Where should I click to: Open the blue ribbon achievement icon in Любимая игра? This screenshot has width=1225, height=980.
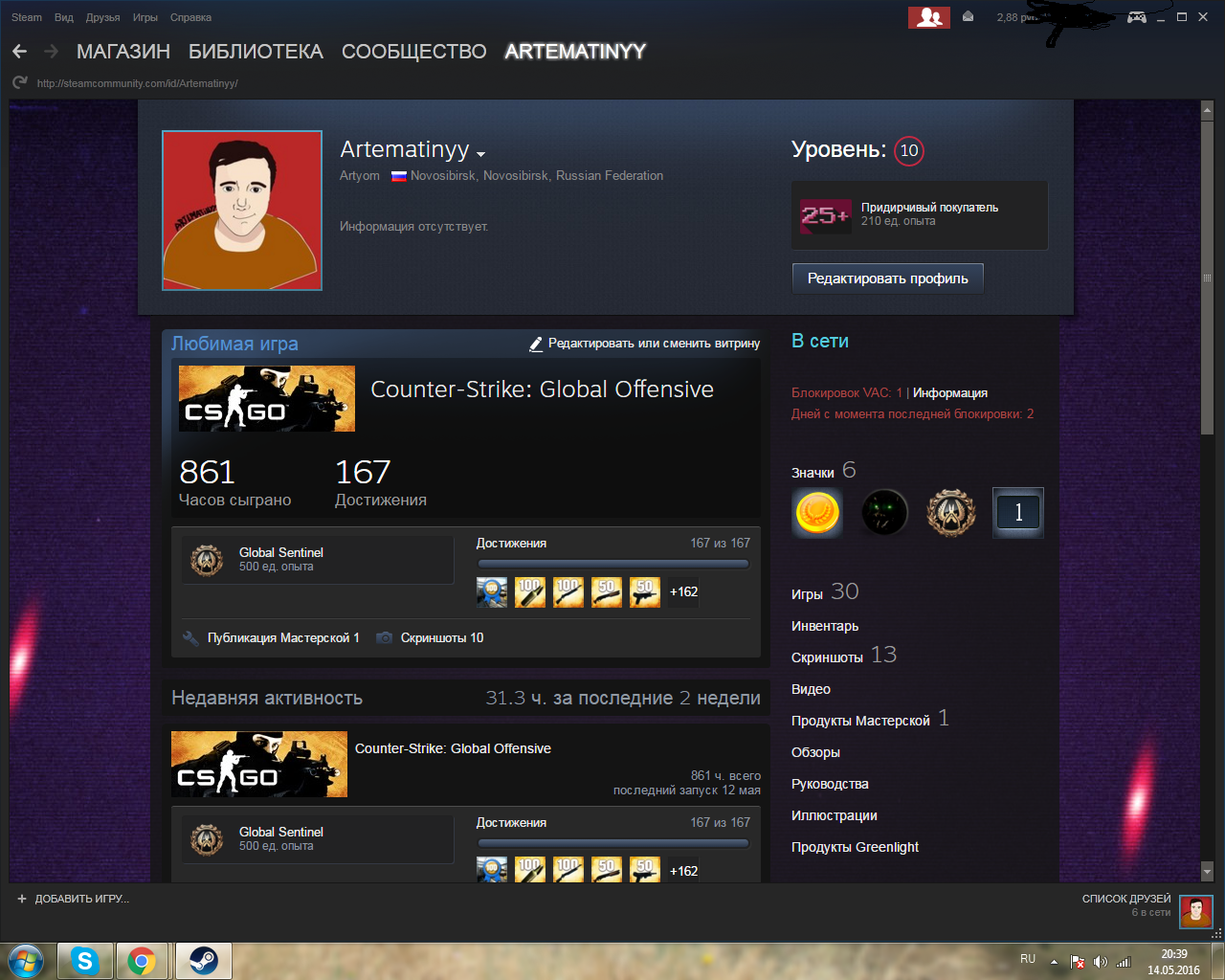click(x=492, y=592)
